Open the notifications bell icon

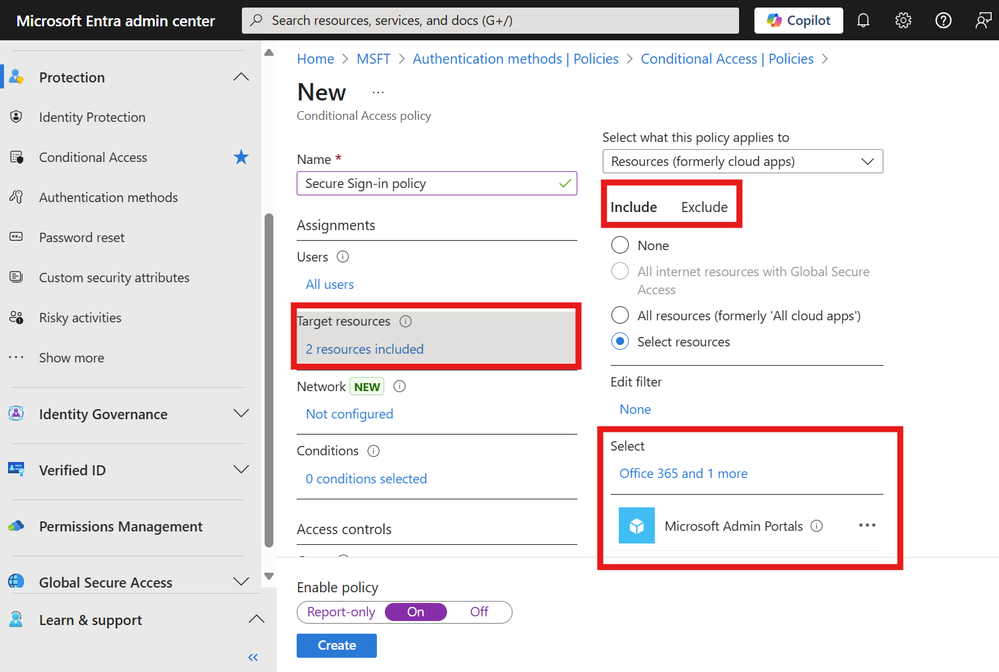[864, 20]
